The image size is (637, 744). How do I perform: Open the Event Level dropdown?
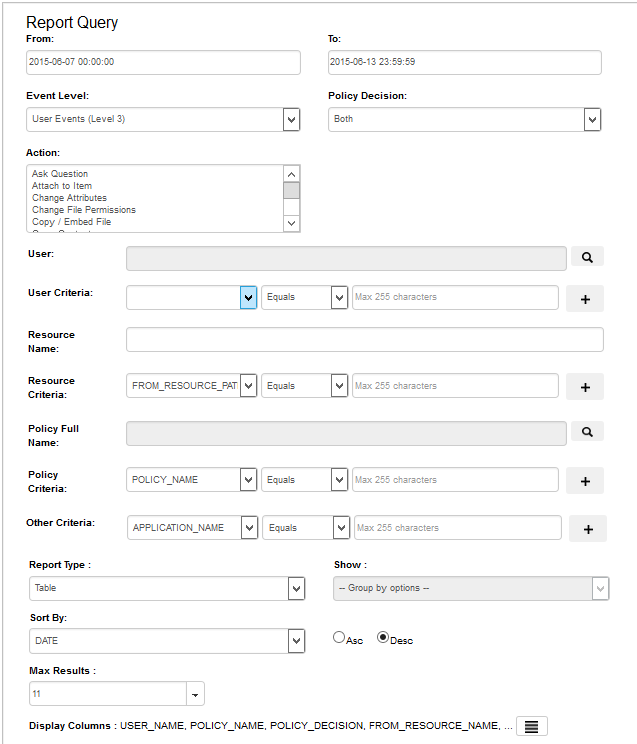[x=163, y=119]
